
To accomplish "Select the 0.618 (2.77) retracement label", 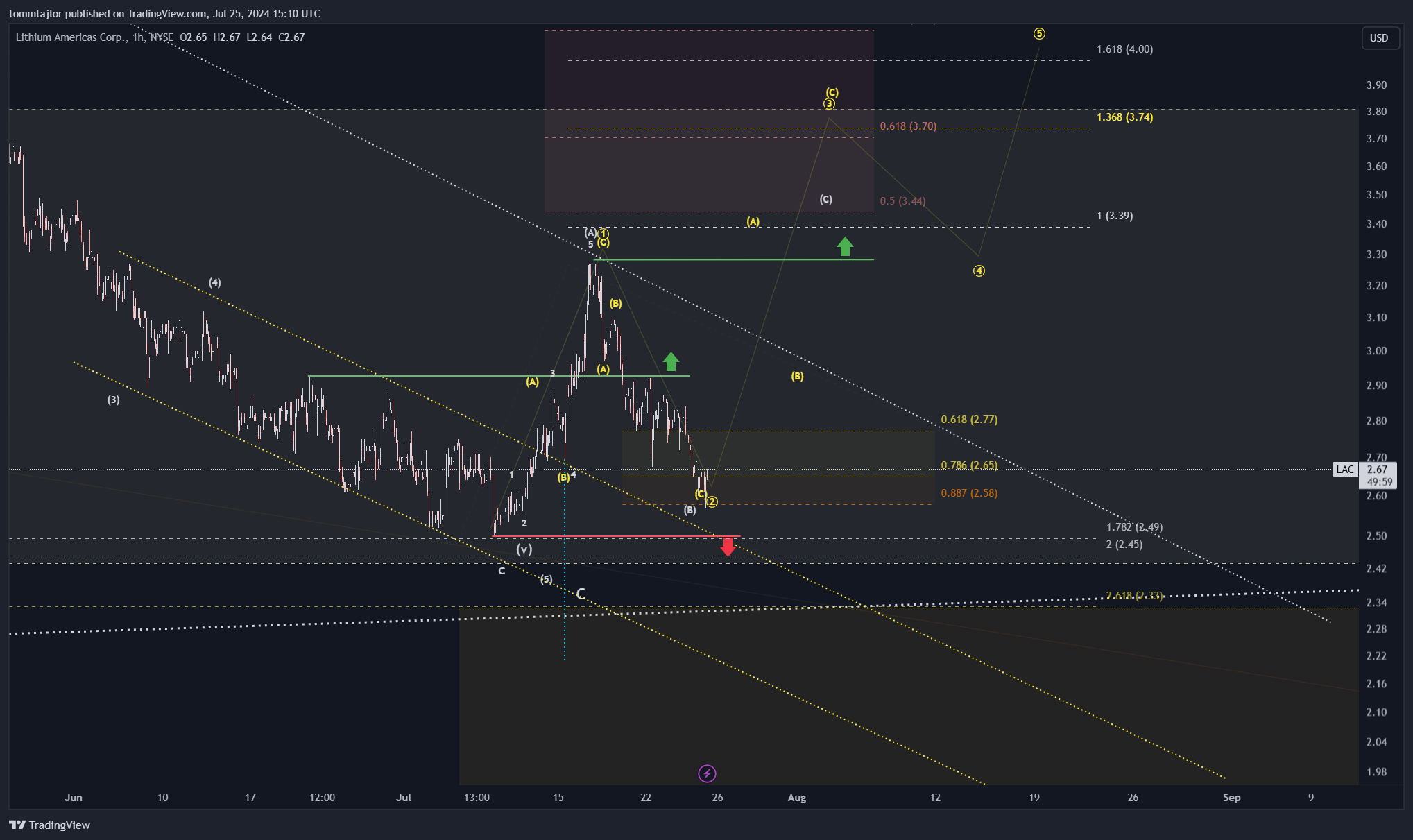I will (969, 420).
